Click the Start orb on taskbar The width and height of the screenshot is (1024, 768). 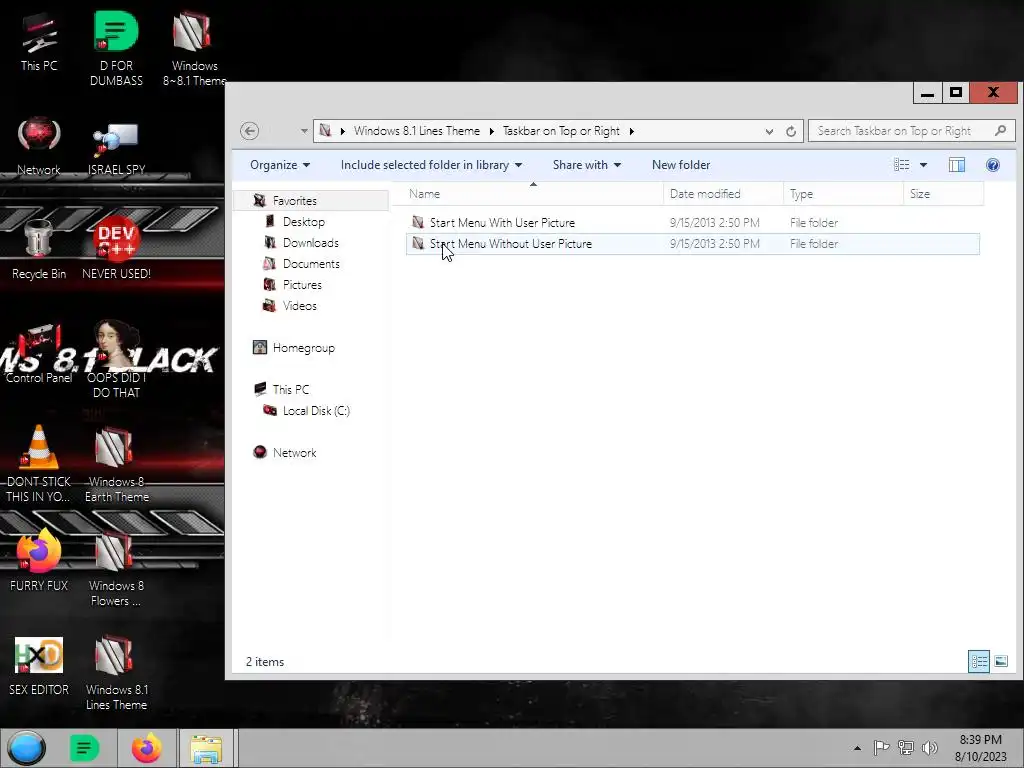[27, 748]
